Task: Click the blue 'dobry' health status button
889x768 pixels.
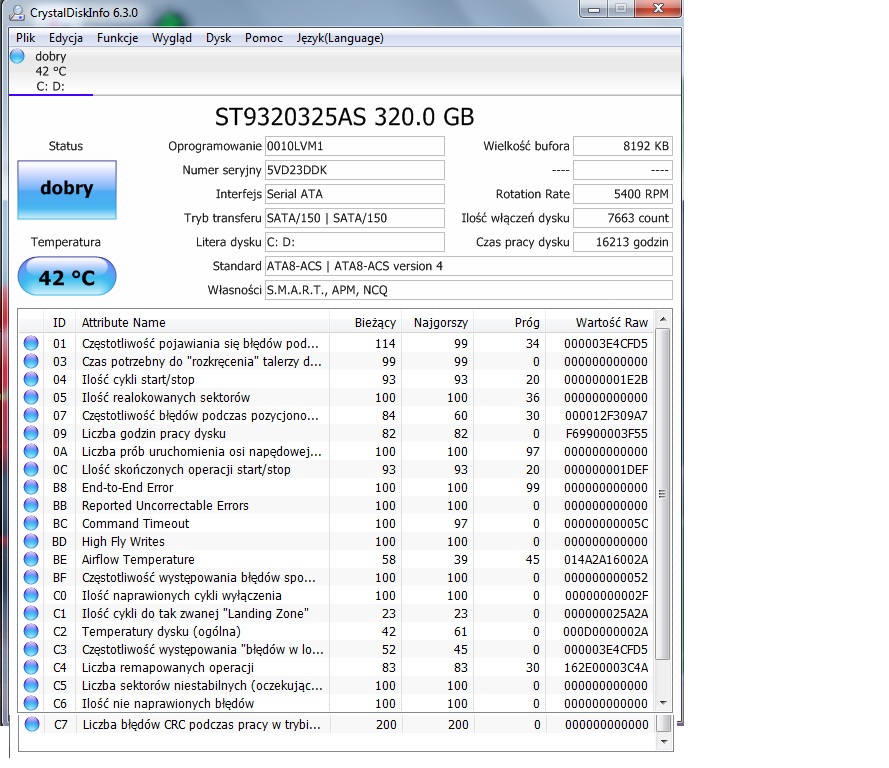Action: (x=67, y=190)
